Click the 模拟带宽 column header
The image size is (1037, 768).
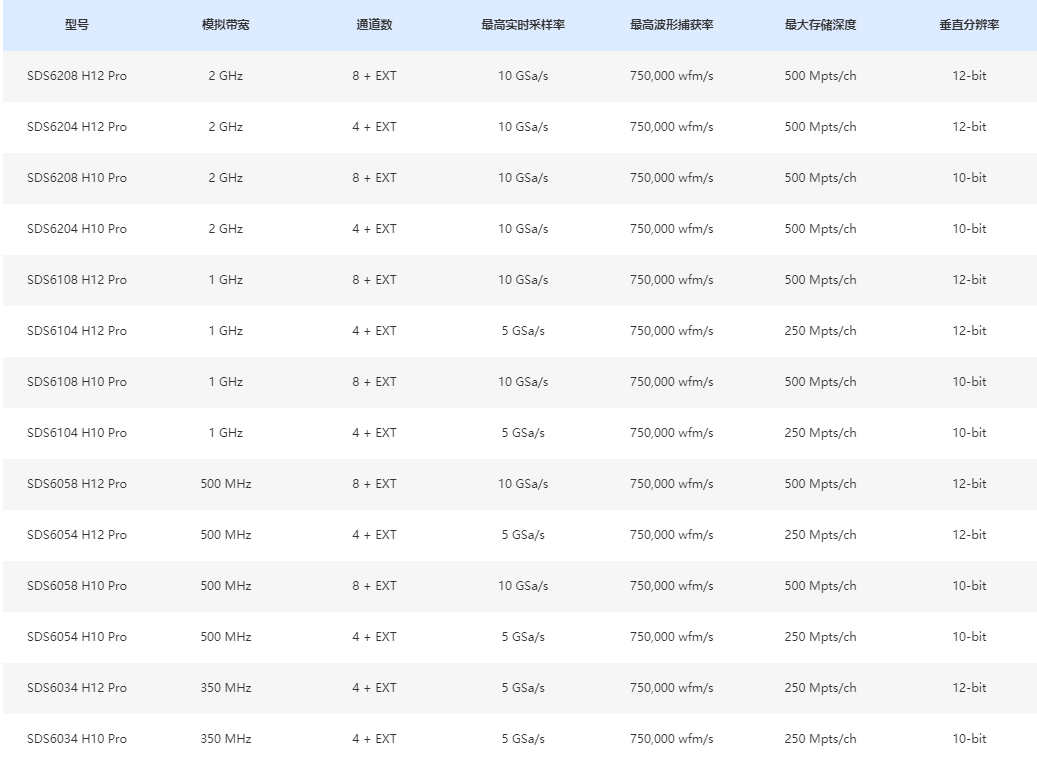pos(225,24)
